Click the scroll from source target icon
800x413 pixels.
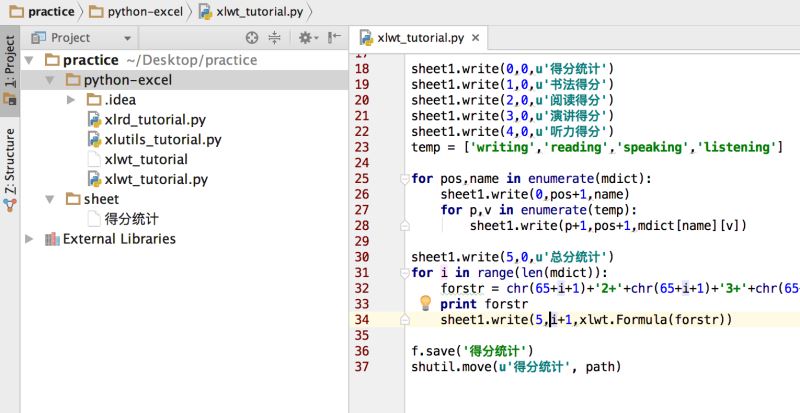[x=252, y=37]
